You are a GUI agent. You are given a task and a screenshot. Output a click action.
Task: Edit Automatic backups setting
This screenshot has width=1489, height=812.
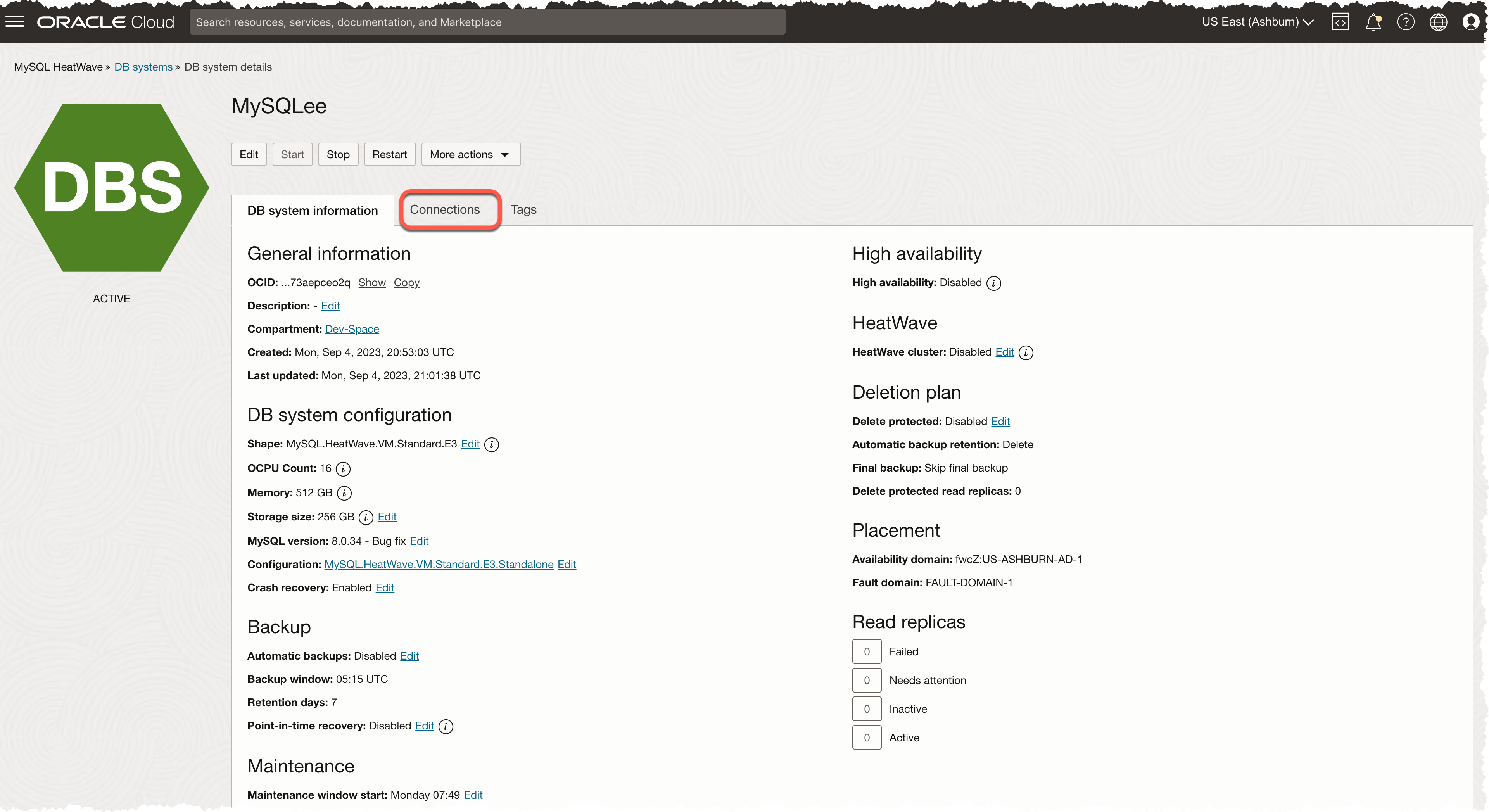(x=409, y=656)
